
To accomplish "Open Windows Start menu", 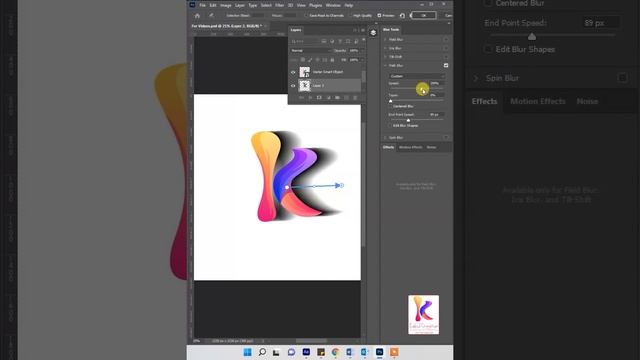I will tap(247, 352).
